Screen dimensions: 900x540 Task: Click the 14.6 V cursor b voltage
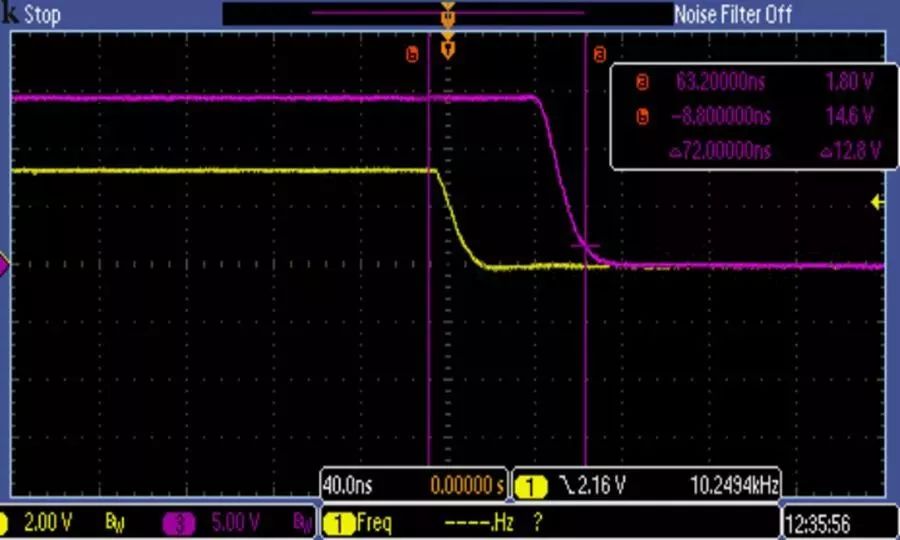[x=849, y=116]
